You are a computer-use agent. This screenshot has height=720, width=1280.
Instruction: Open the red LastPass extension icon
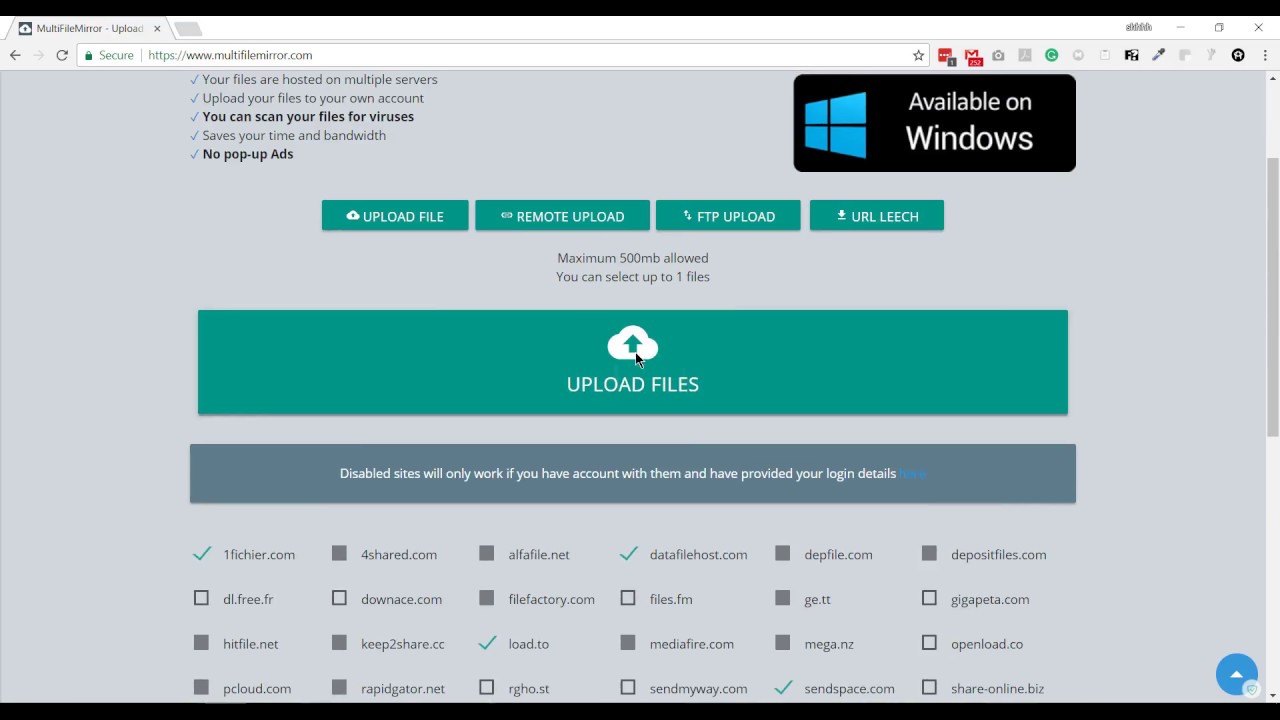coord(946,56)
